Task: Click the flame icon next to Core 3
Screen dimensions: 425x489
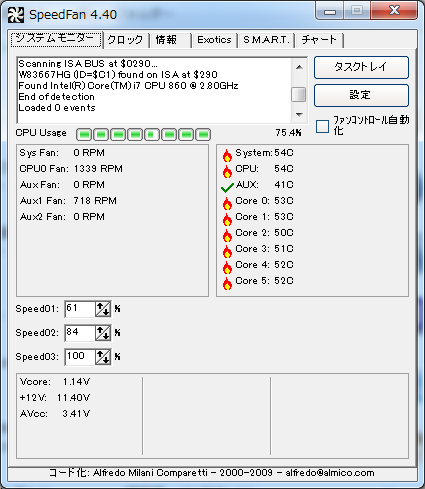Action: 227,251
